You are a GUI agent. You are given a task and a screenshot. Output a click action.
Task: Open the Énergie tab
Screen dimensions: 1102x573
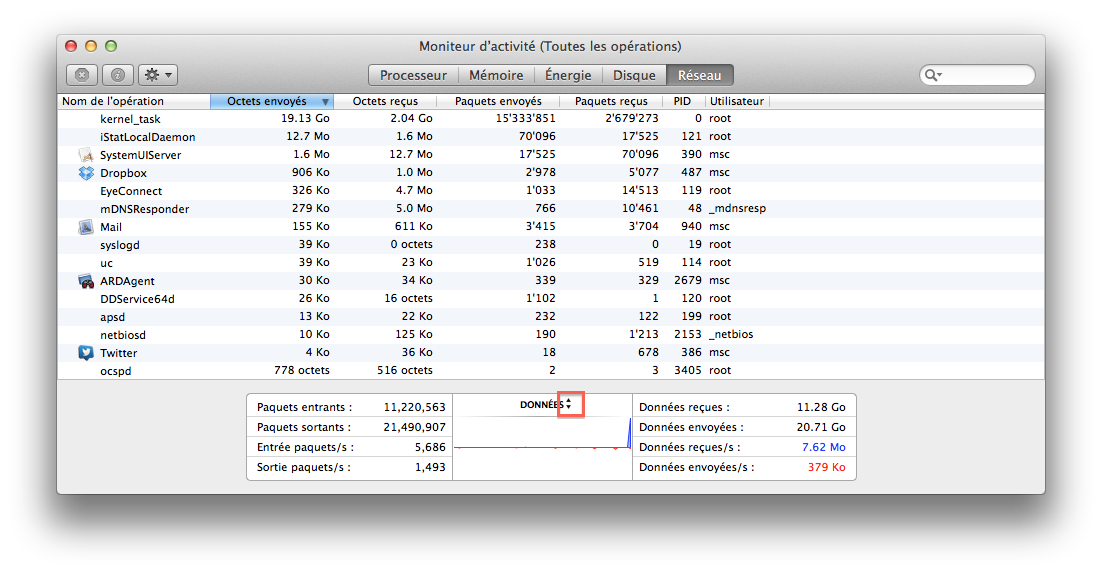[x=568, y=75]
